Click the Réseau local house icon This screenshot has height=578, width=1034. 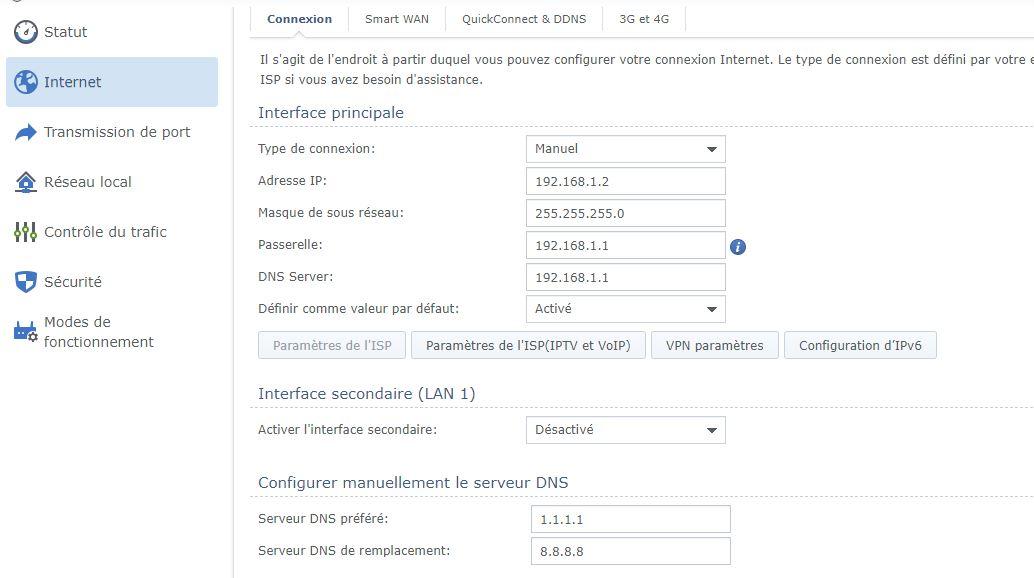tap(25, 182)
